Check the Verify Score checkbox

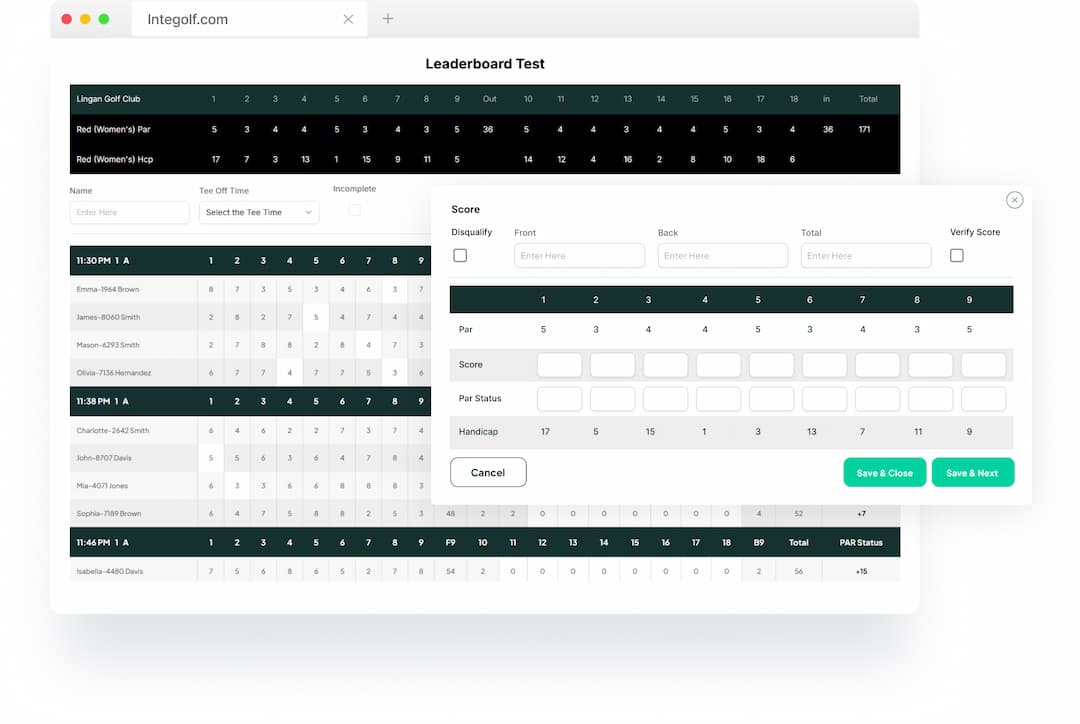[957, 255]
